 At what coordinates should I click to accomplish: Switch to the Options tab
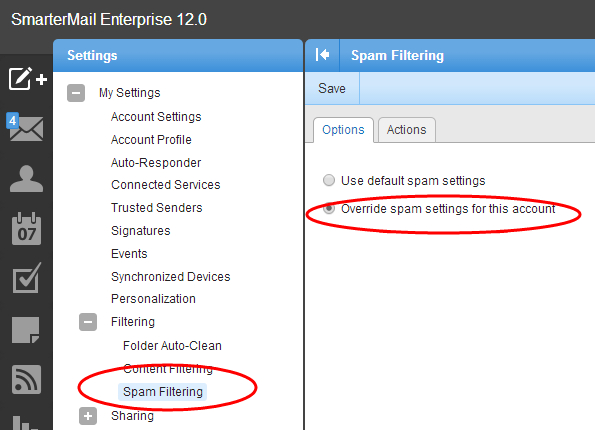coord(343,130)
